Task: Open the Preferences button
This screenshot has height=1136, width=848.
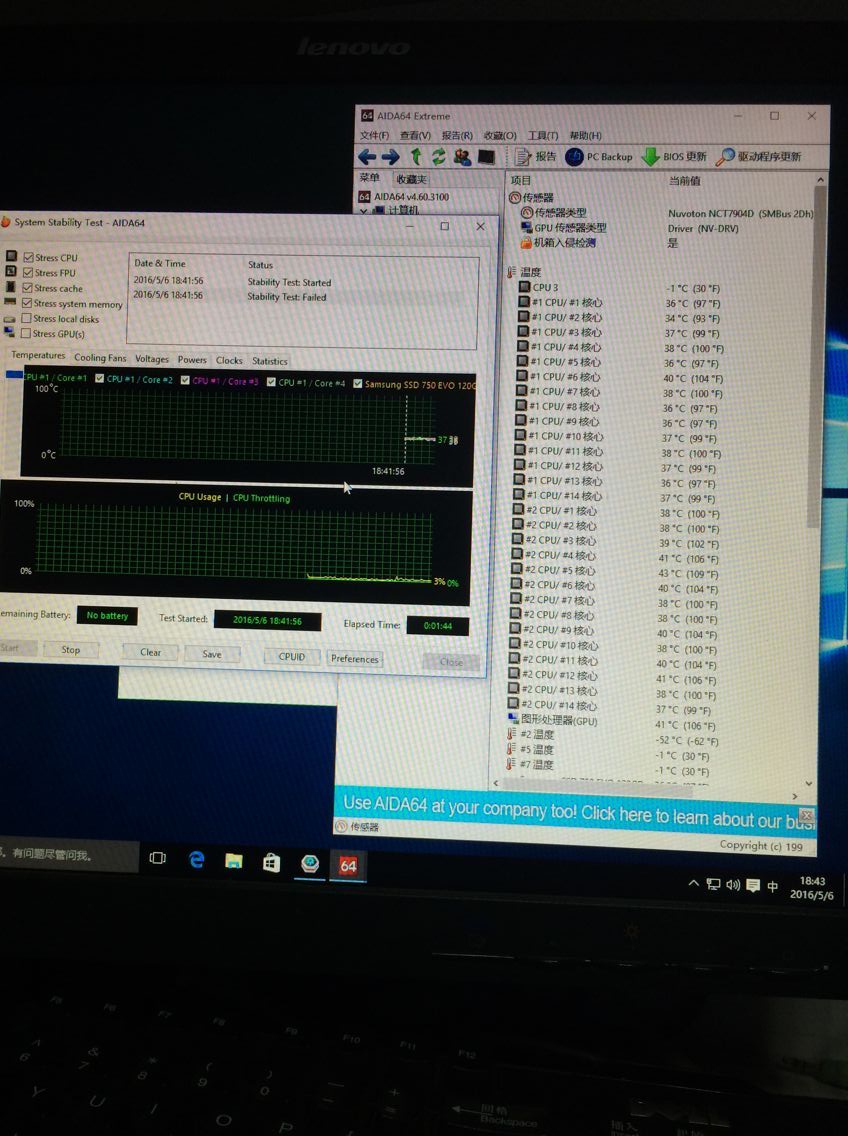Action: 354,659
